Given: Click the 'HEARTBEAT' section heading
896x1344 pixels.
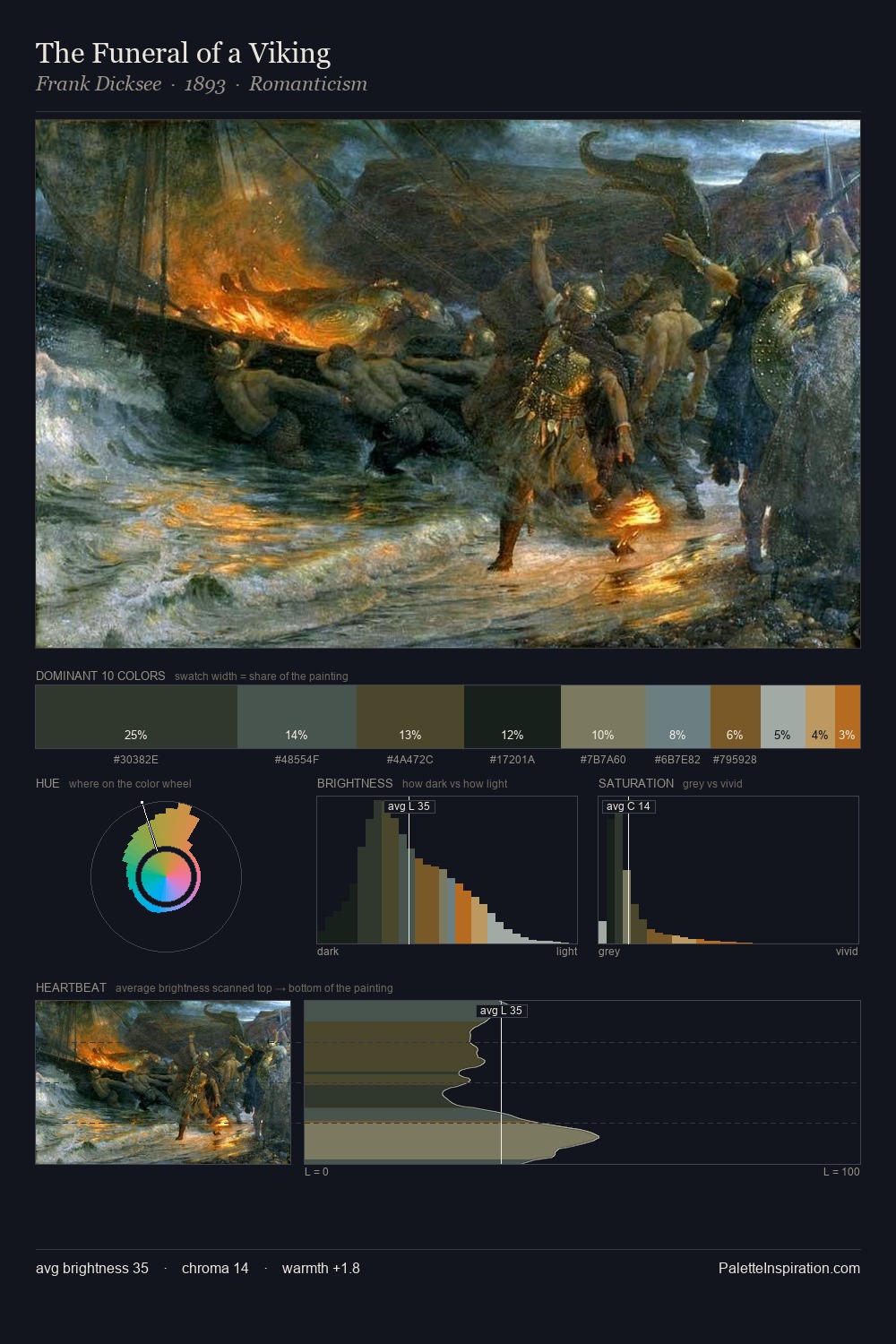Looking at the screenshot, I should click(71, 987).
